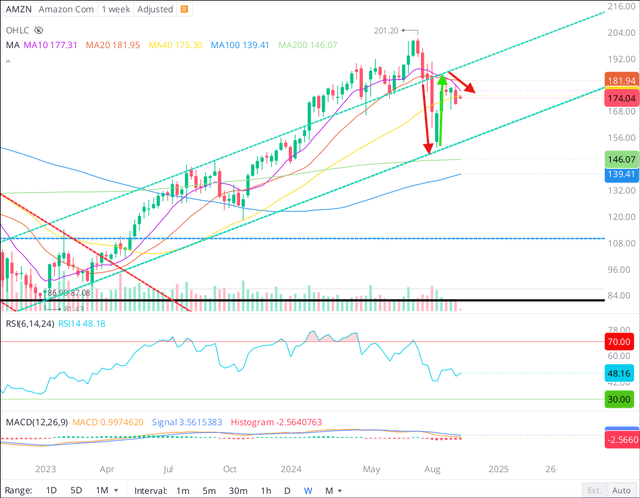The image size is (640, 498).
Task: Click the RSI 30.00 oversold tag
Action: pyautogui.click(x=619, y=399)
